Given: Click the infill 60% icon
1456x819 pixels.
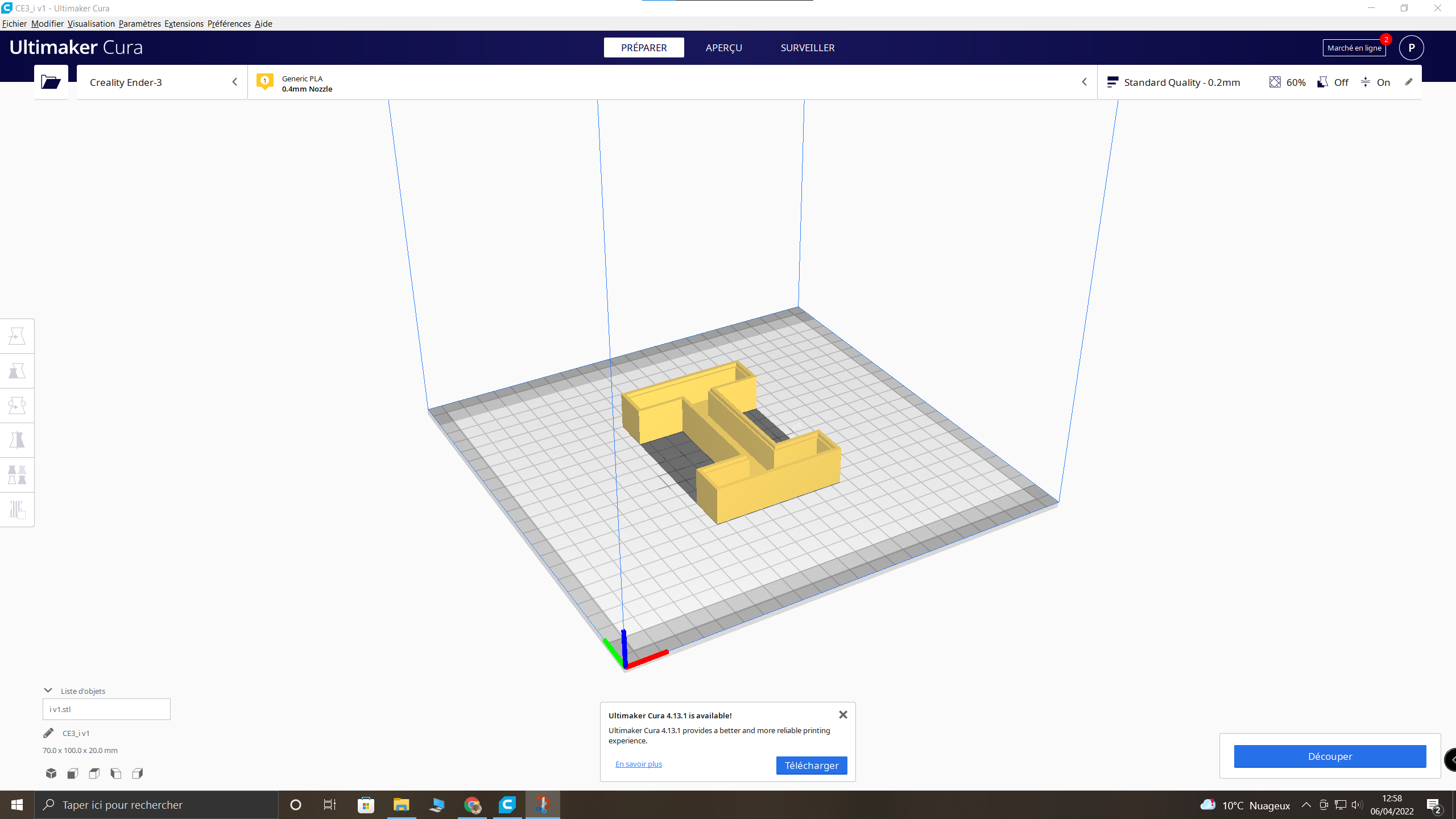Looking at the screenshot, I should pyautogui.click(x=1275, y=82).
